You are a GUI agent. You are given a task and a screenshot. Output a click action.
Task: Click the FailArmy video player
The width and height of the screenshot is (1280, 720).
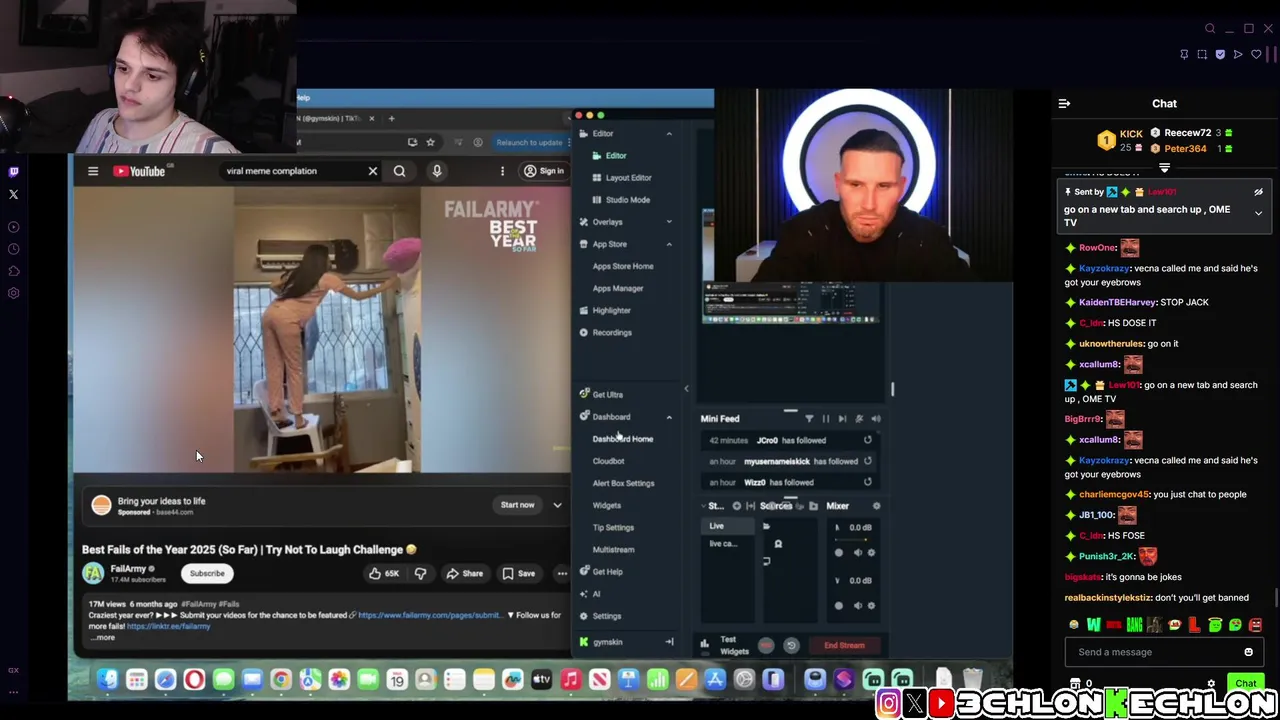tap(321, 330)
